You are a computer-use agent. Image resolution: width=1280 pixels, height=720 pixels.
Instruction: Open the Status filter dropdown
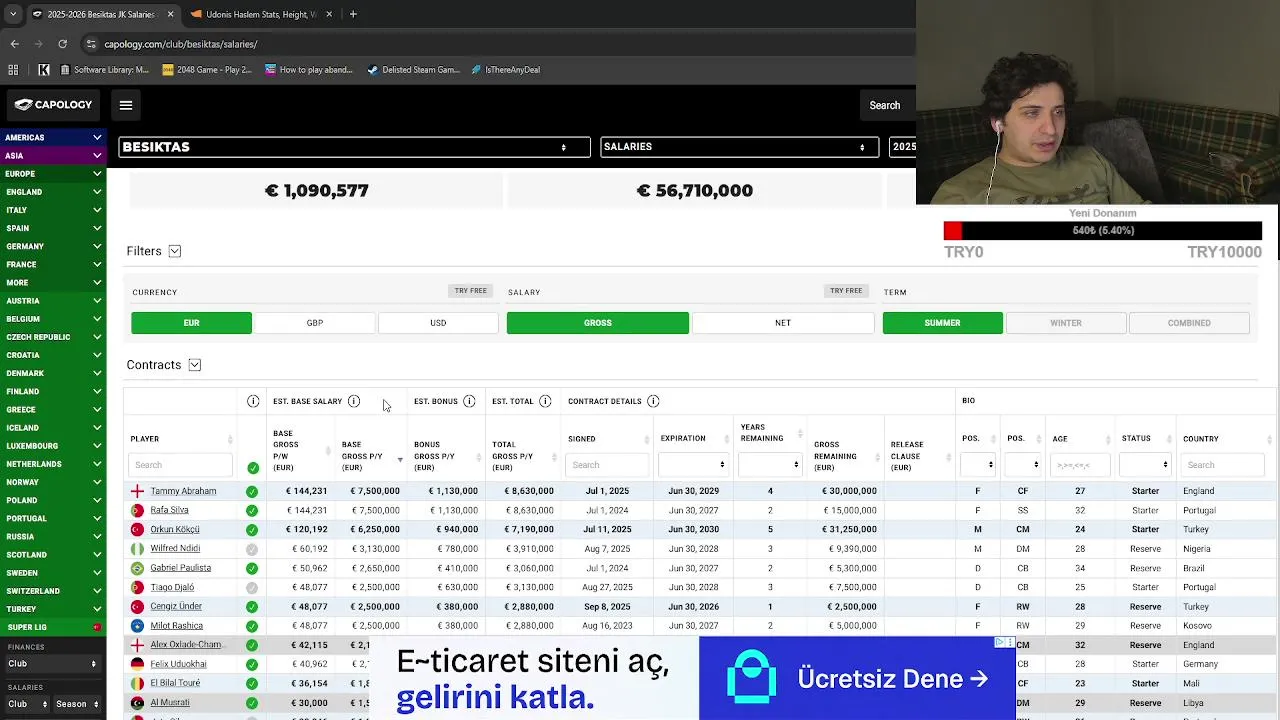pos(1145,465)
